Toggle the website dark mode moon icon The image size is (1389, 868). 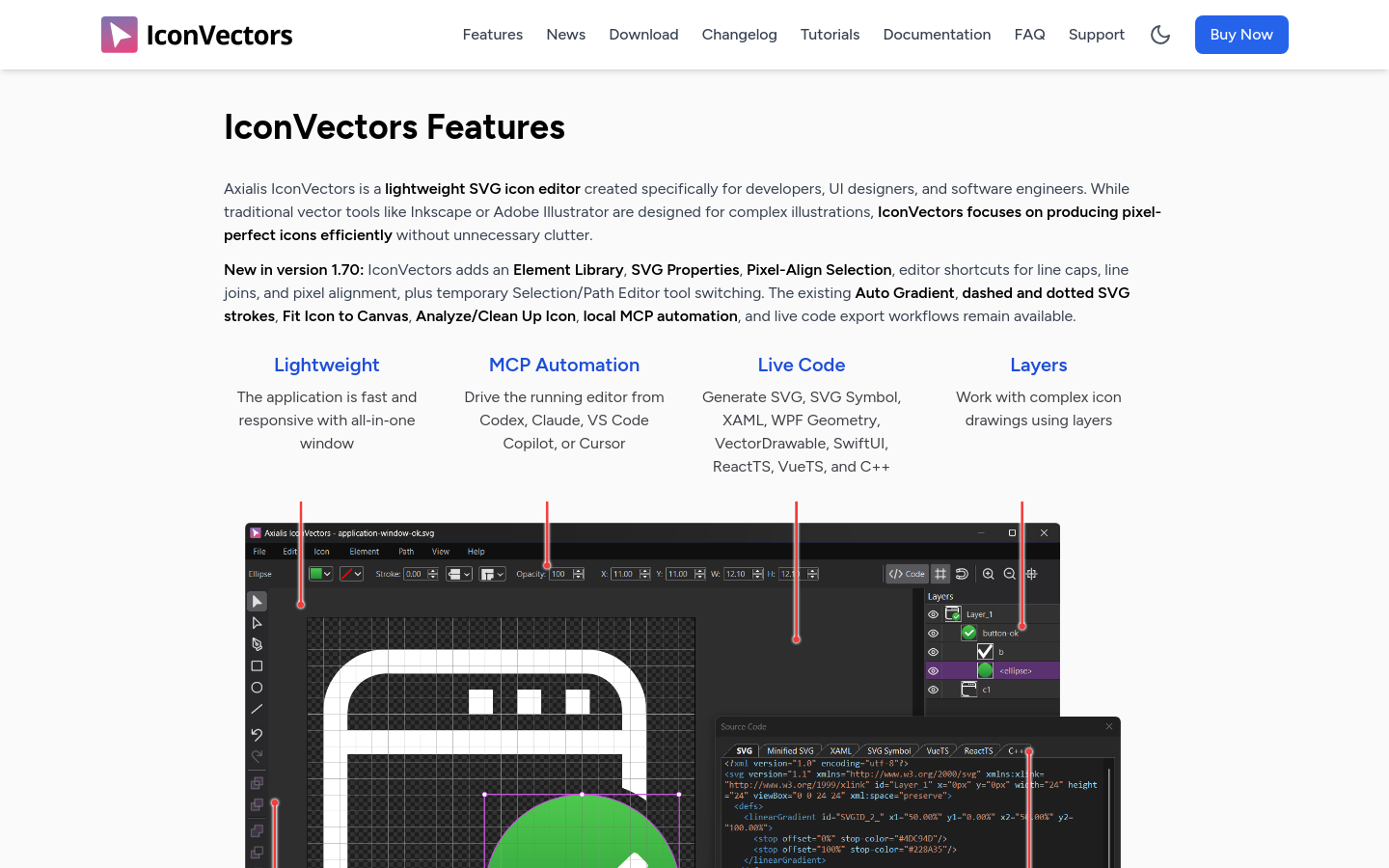point(1160,35)
